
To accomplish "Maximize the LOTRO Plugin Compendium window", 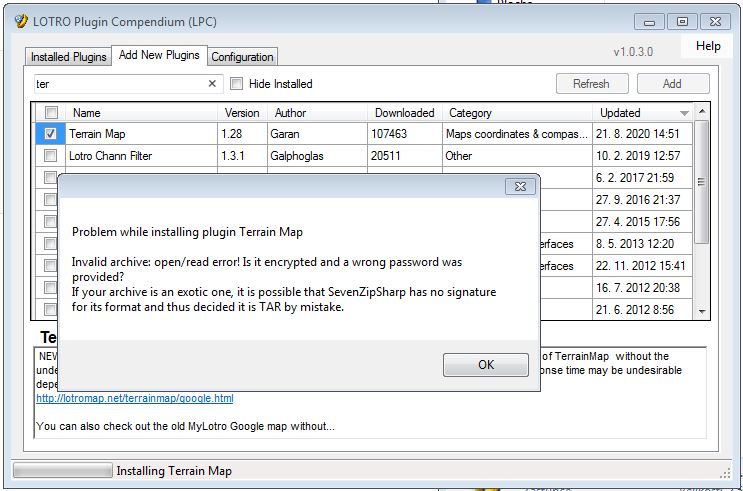I will tap(682, 22).
